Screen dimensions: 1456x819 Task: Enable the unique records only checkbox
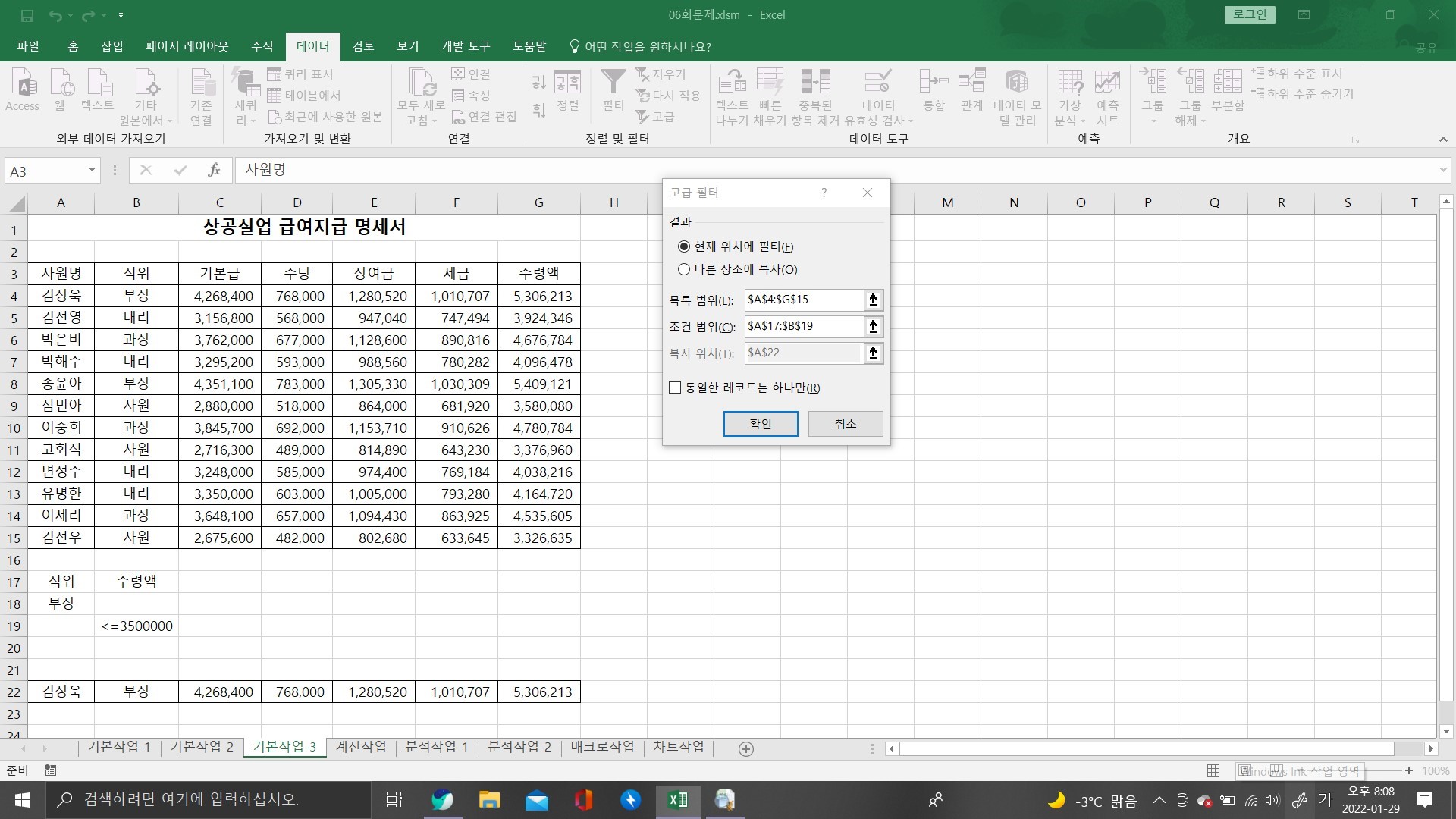coord(675,388)
